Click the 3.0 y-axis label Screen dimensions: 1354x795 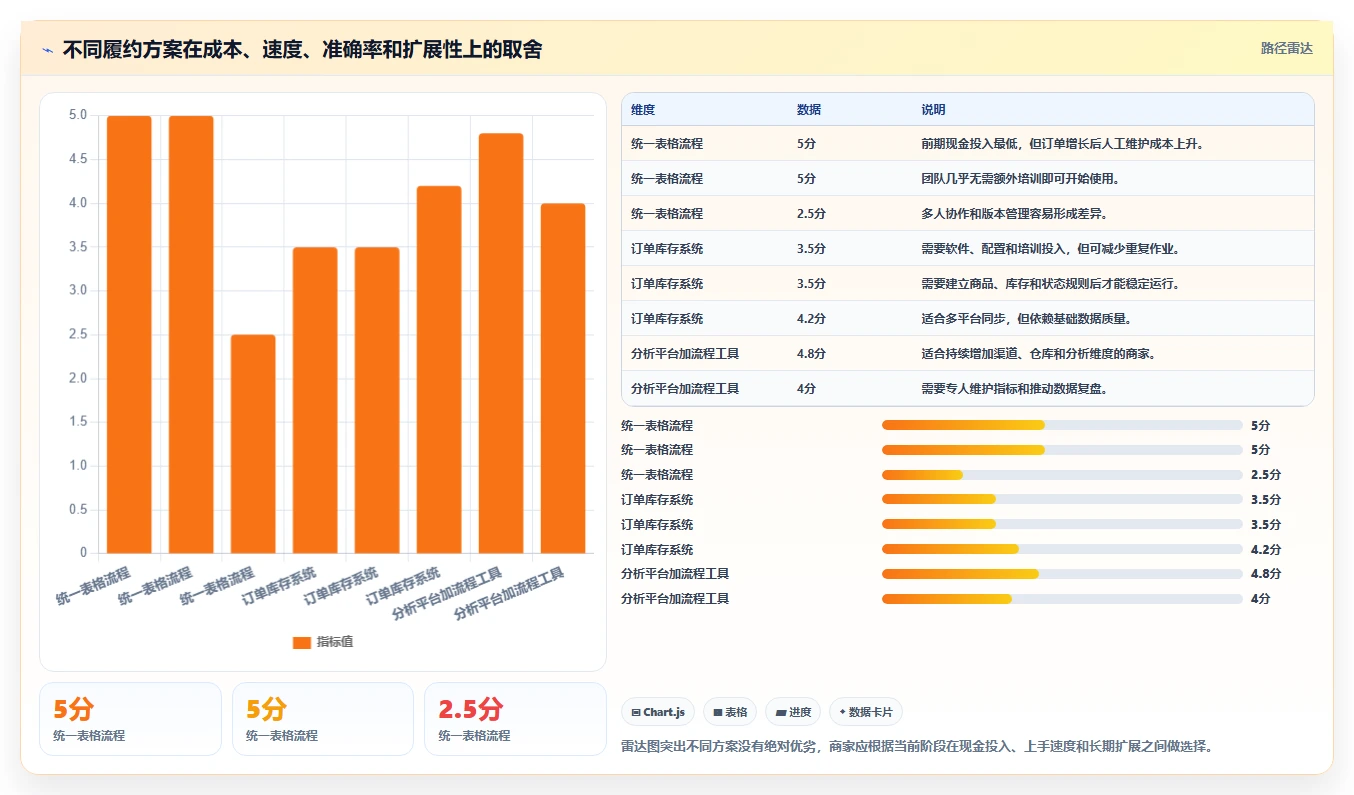click(78, 290)
